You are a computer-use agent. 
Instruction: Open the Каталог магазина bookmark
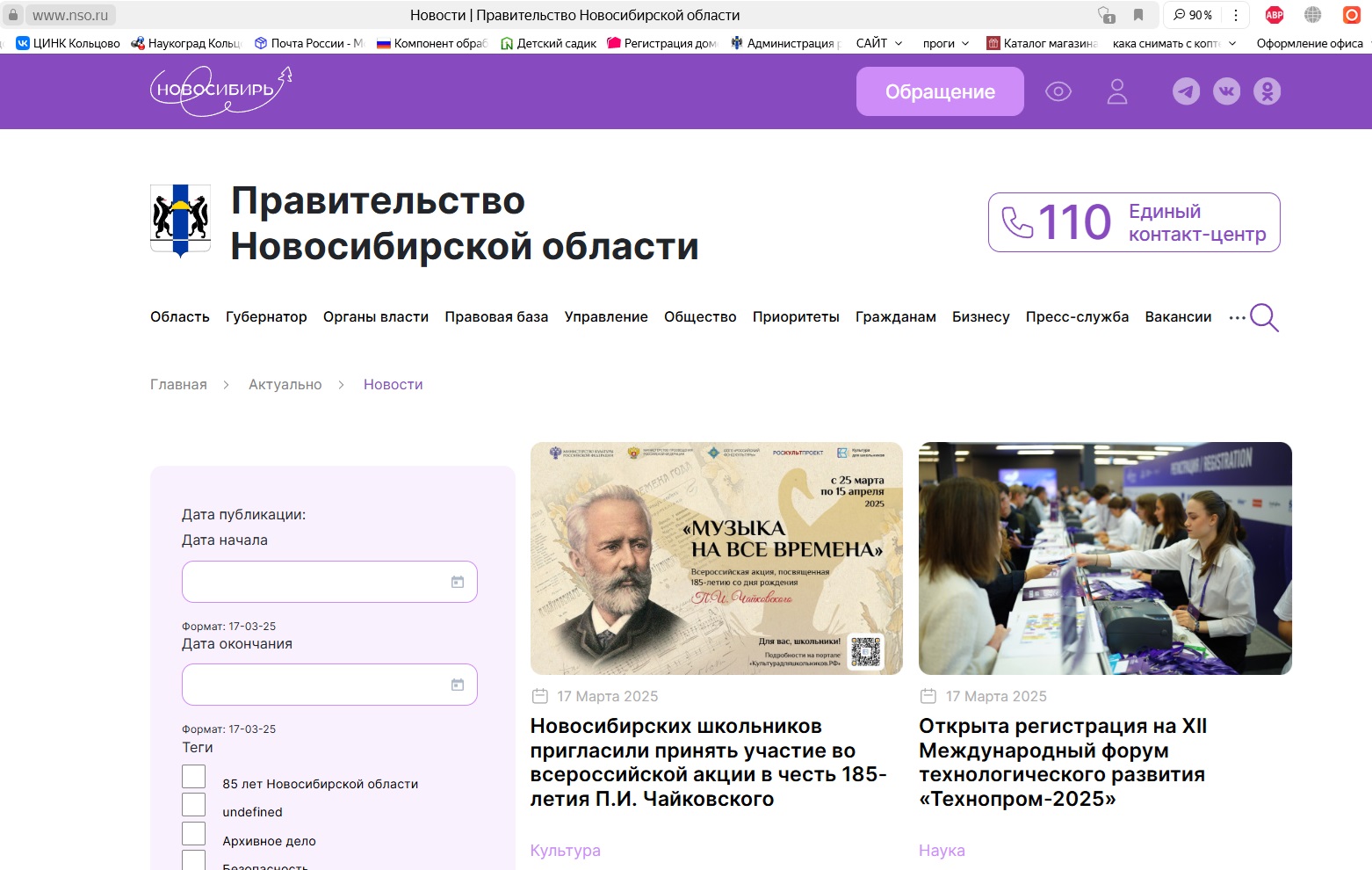[1042, 43]
